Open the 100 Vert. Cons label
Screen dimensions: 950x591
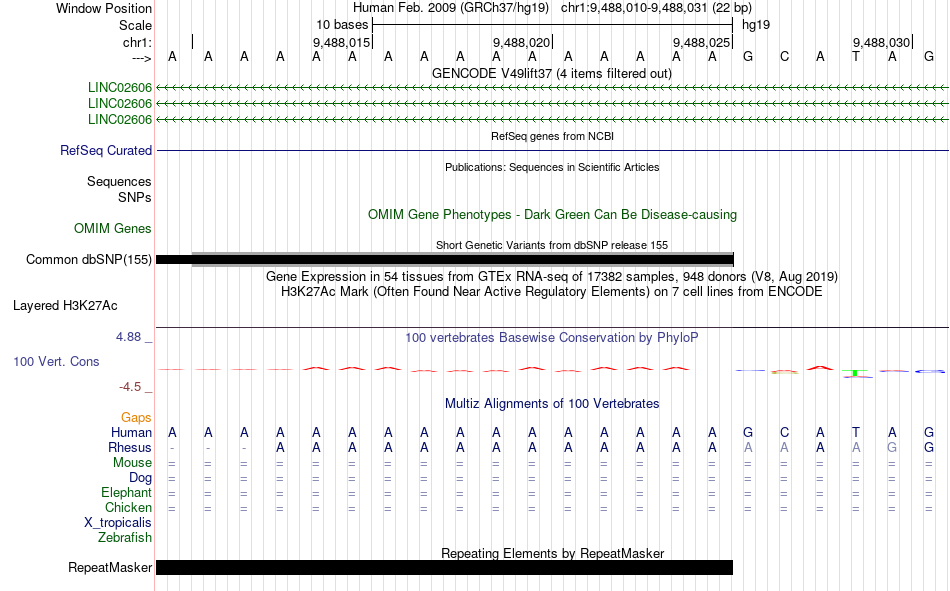56,361
